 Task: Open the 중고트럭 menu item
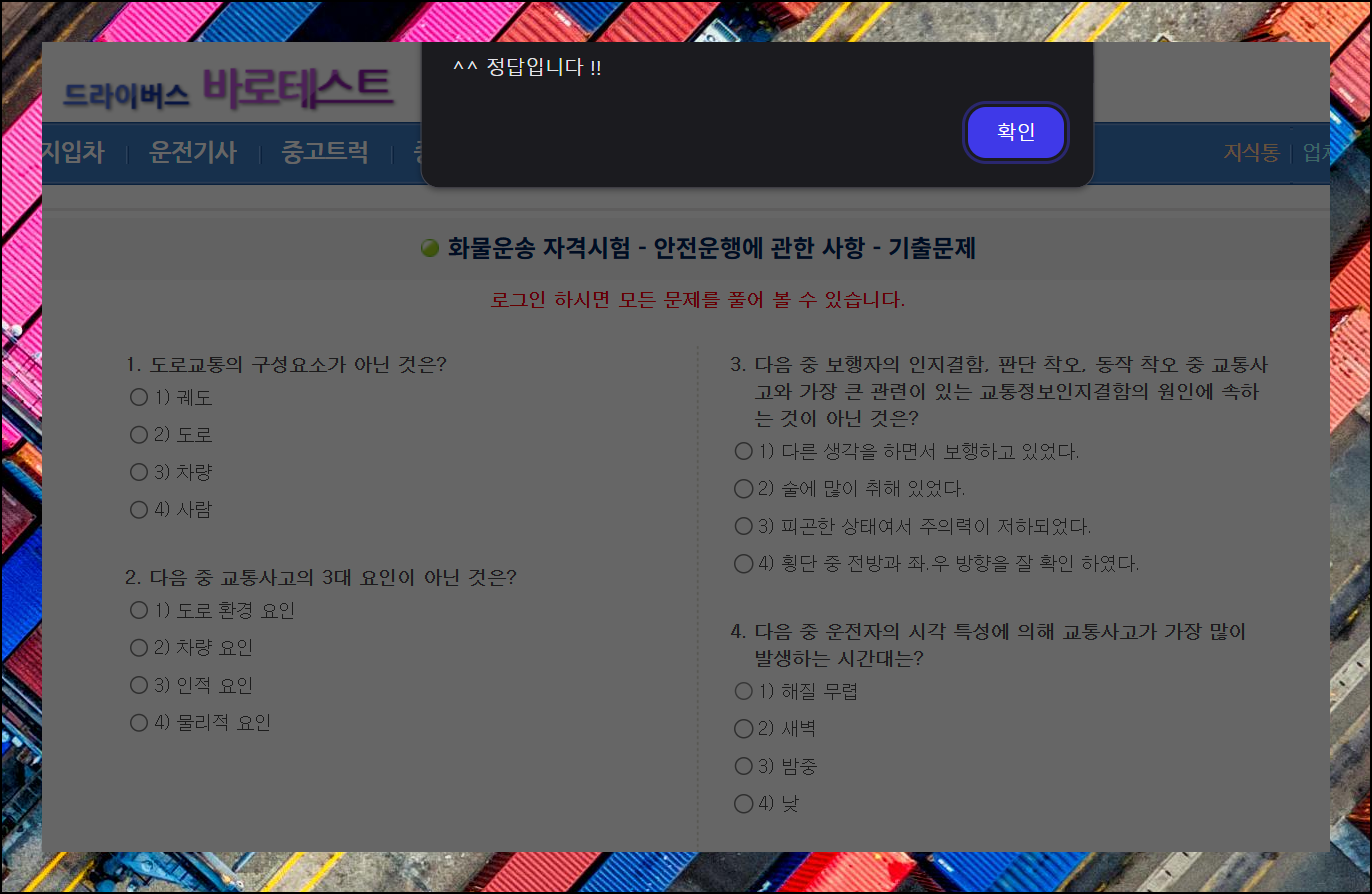pos(325,153)
